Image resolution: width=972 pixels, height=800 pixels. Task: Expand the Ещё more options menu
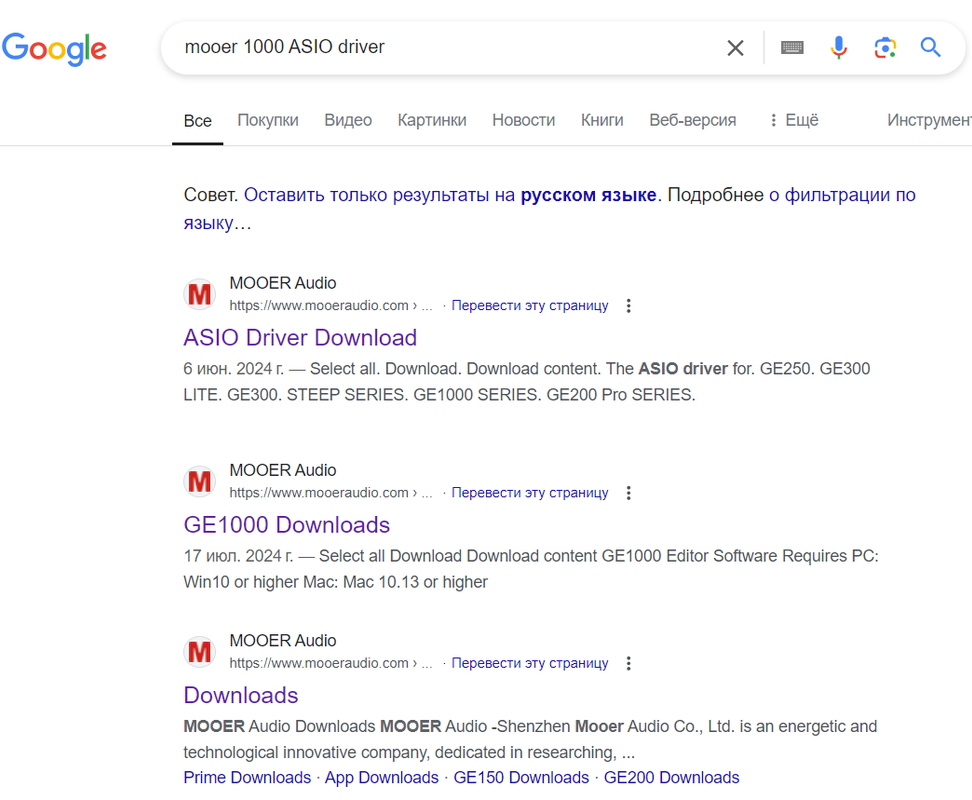pos(794,120)
